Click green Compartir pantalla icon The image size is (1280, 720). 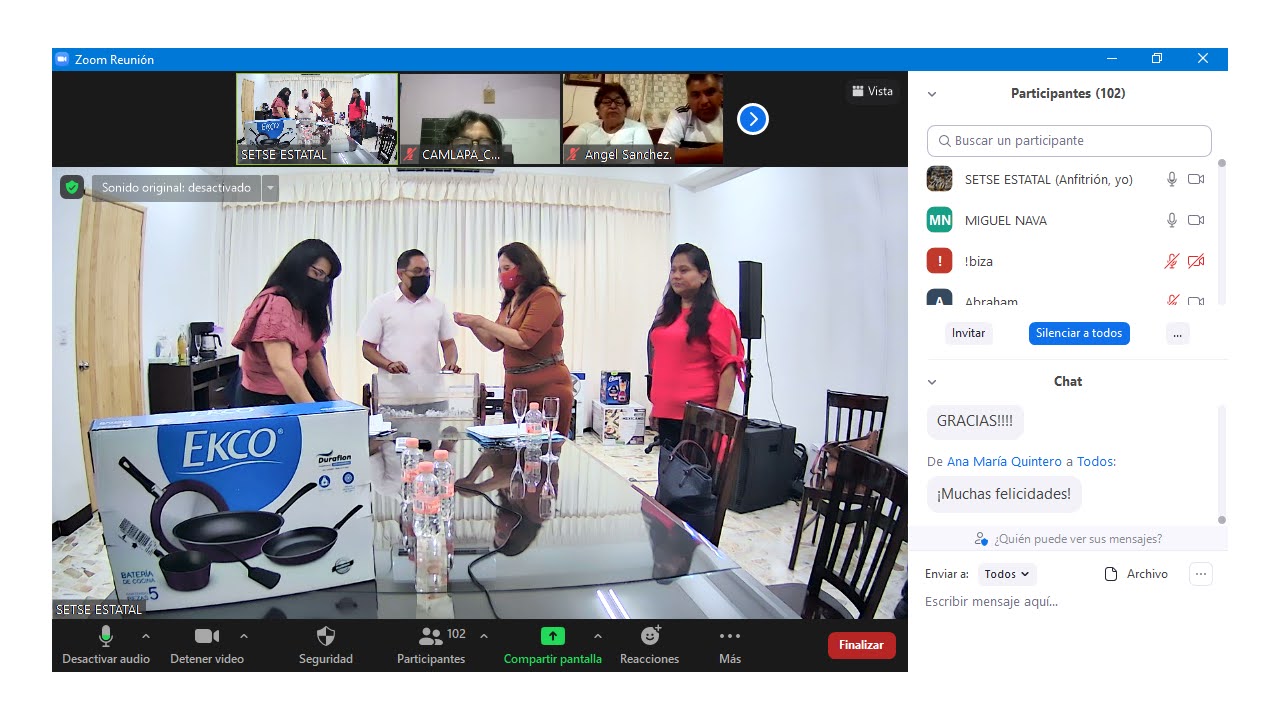(x=553, y=636)
